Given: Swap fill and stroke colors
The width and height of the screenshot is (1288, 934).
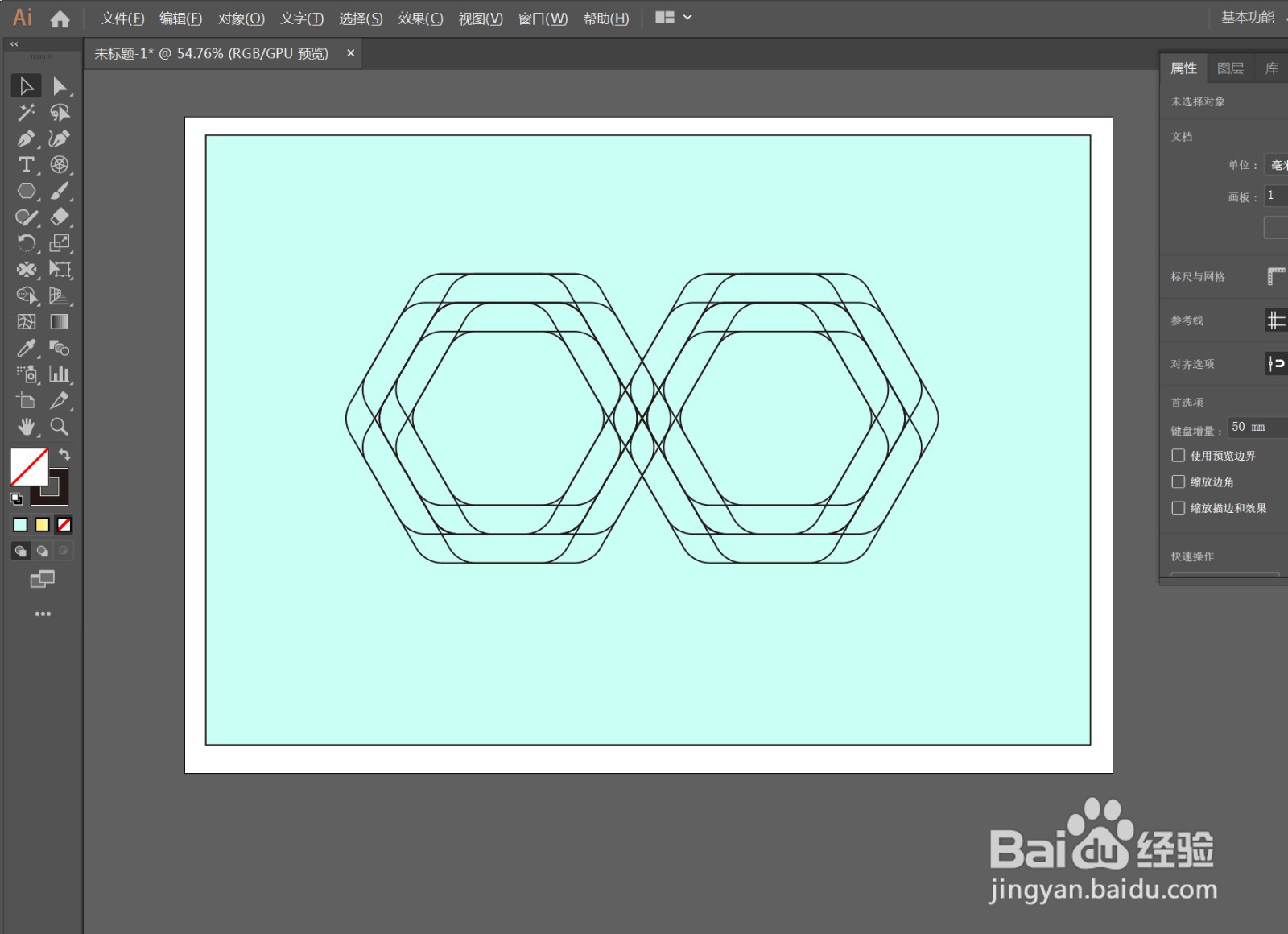Looking at the screenshot, I should click(x=65, y=455).
